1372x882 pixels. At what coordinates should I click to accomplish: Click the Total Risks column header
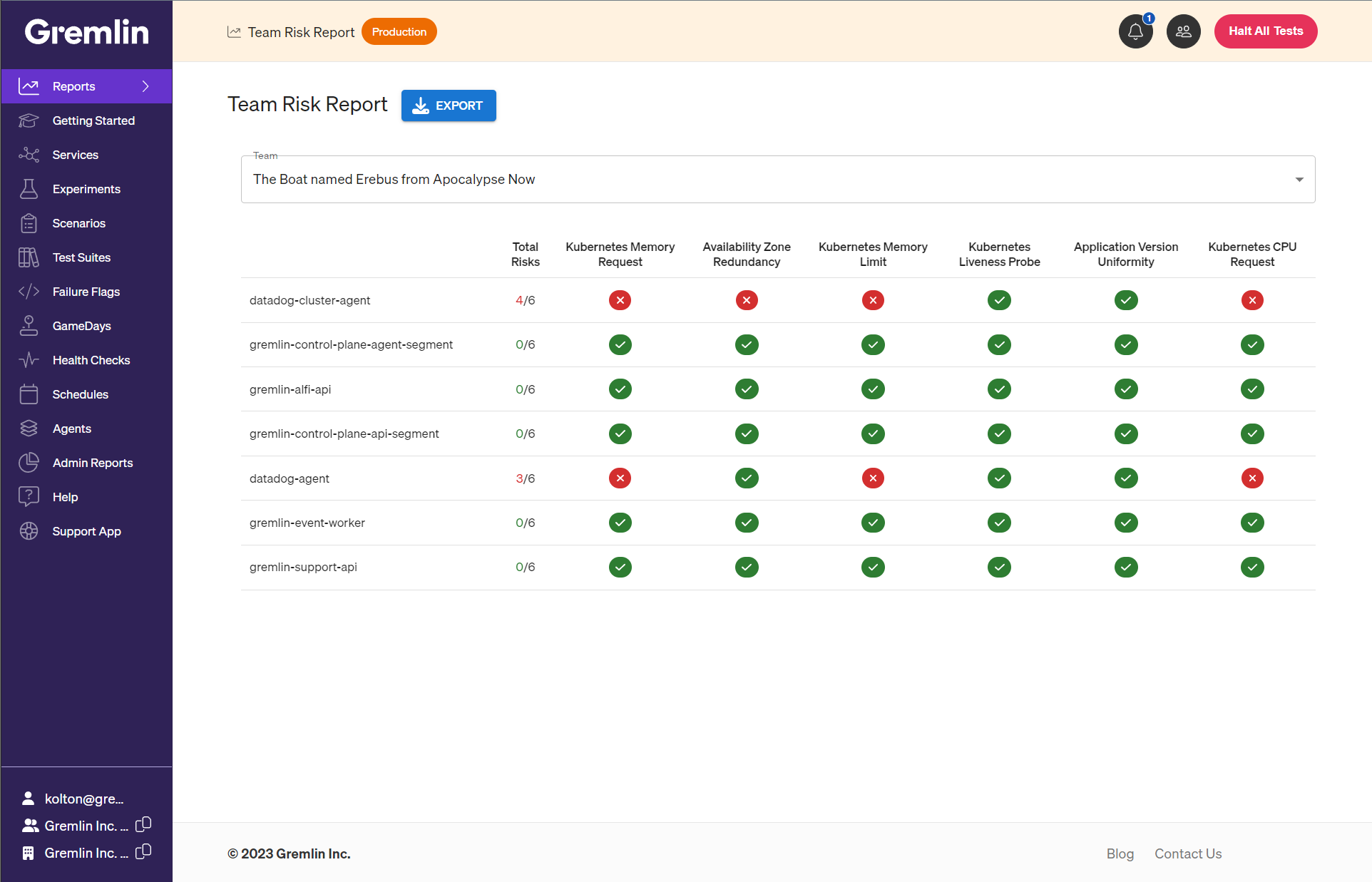pos(526,254)
